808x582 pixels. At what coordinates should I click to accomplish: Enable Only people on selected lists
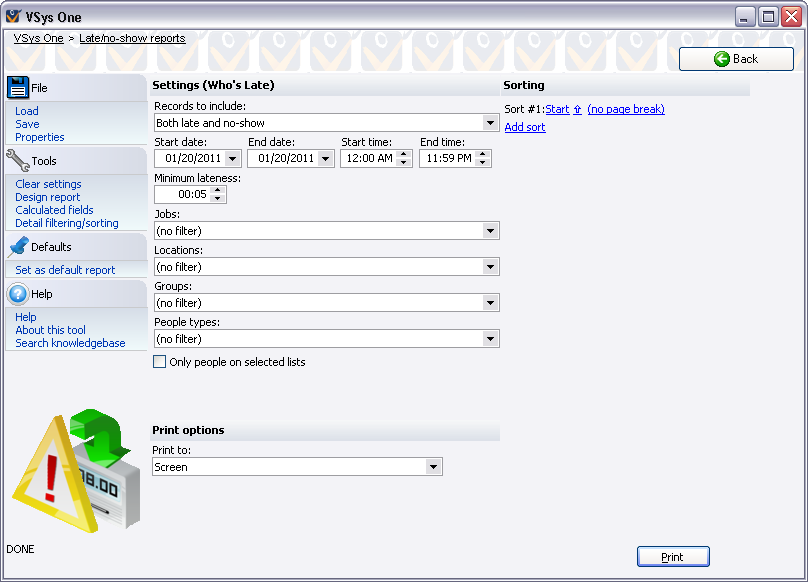(160, 362)
